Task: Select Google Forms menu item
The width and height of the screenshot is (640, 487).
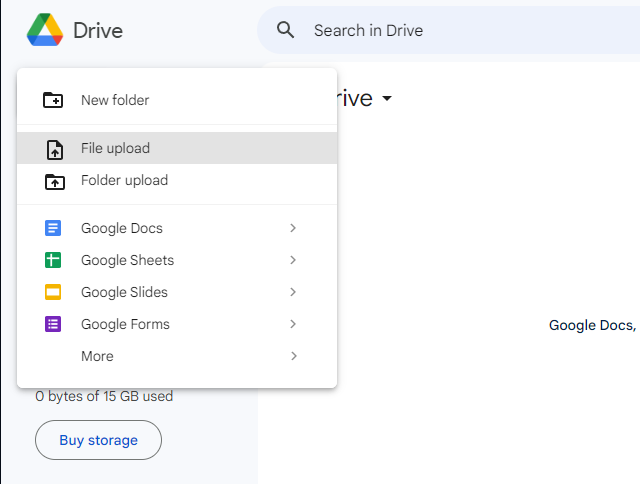Action: [177, 324]
